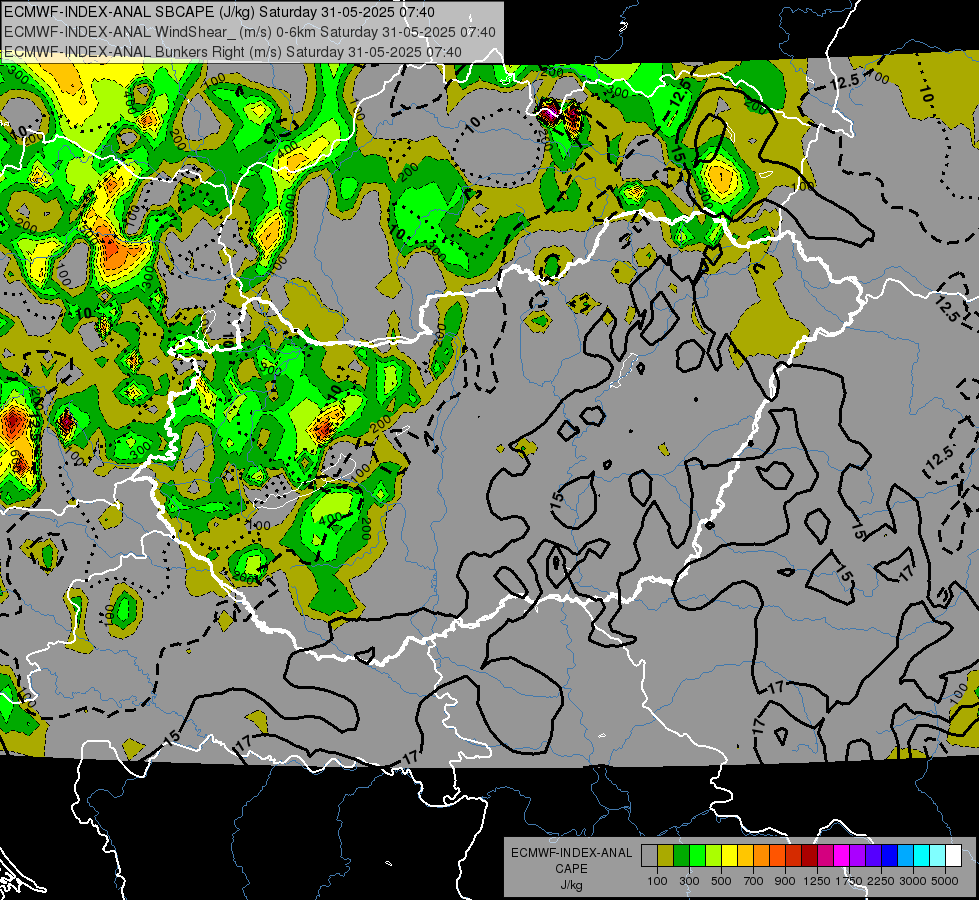The width and height of the screenshot is (979, 900).
Task: Select the gray swatch in CAPE legend
Action: click(649, 855)
